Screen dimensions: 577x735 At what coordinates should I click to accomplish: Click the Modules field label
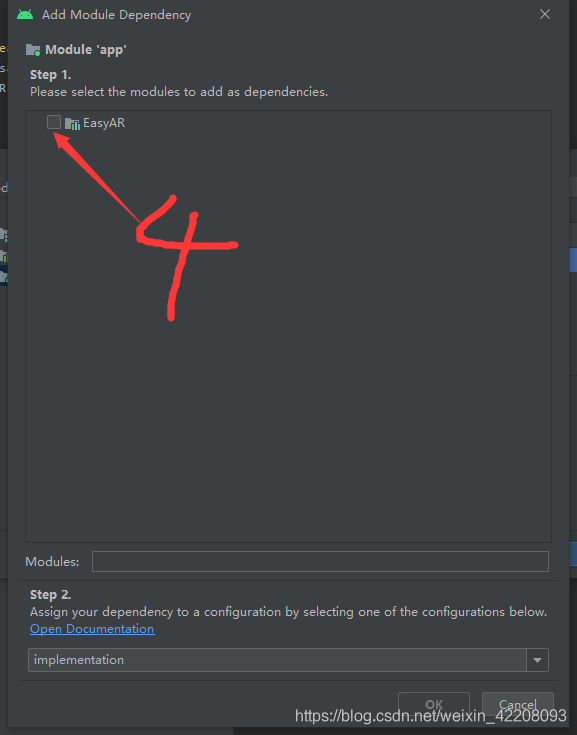tap(52, 562)
